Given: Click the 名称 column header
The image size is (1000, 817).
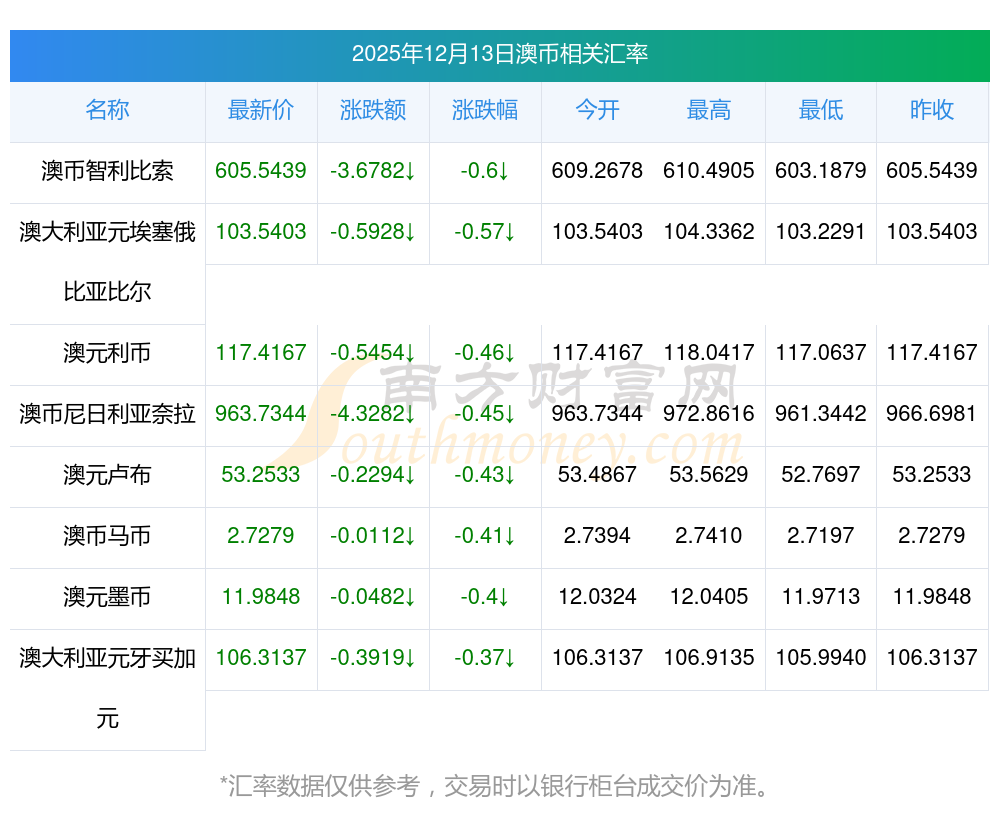Looking at the screenshot, I should pos(107,110).
